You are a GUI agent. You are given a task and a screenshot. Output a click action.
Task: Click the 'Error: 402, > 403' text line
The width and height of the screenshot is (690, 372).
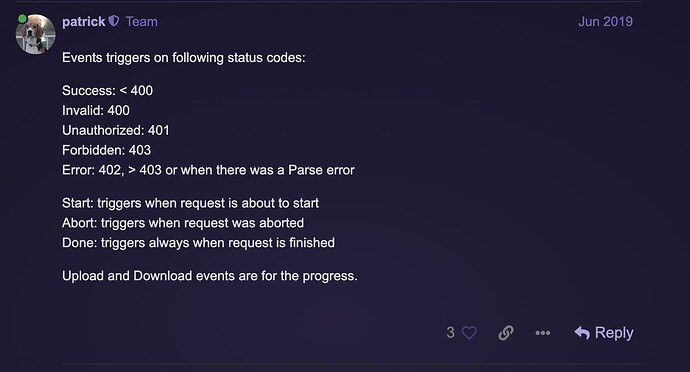click(x=208, y=170)
